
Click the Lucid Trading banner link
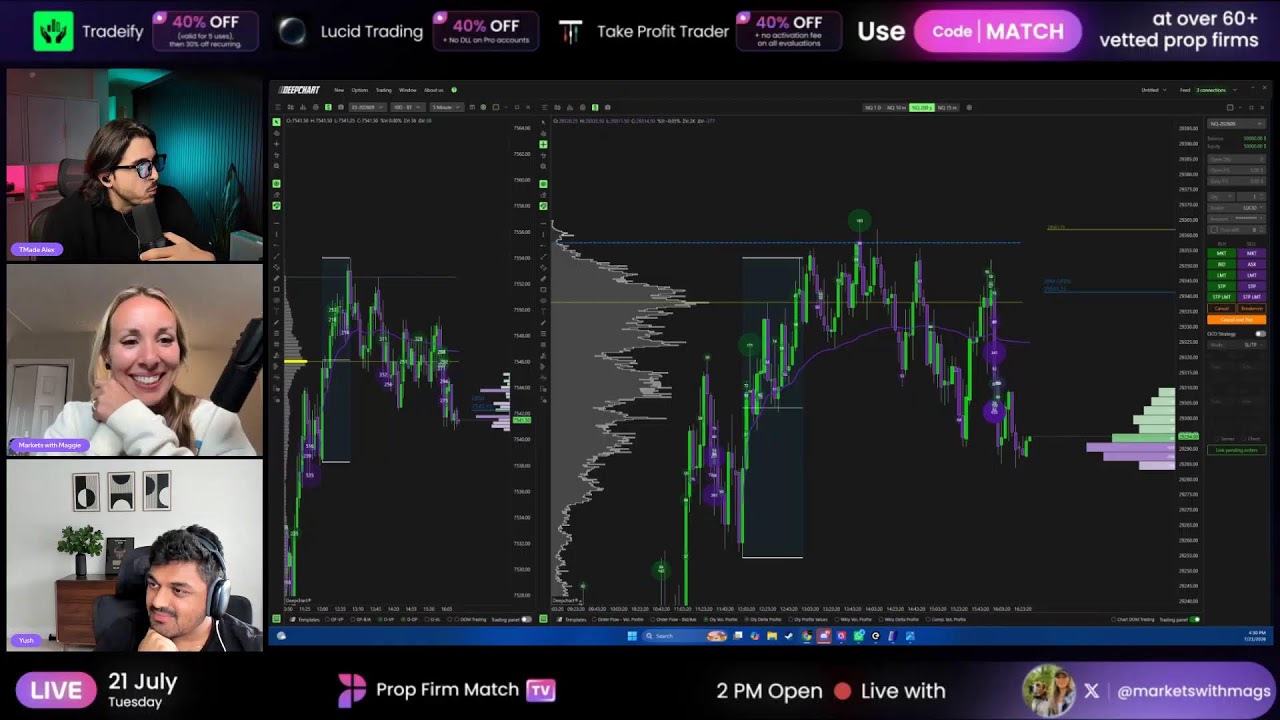[351, 32]
